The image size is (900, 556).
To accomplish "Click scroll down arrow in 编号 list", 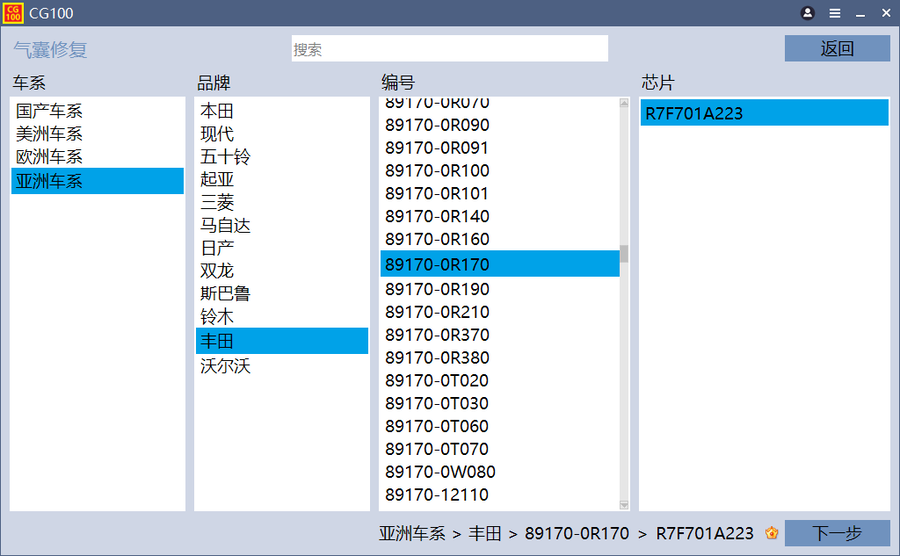I will tap(624, 504).
